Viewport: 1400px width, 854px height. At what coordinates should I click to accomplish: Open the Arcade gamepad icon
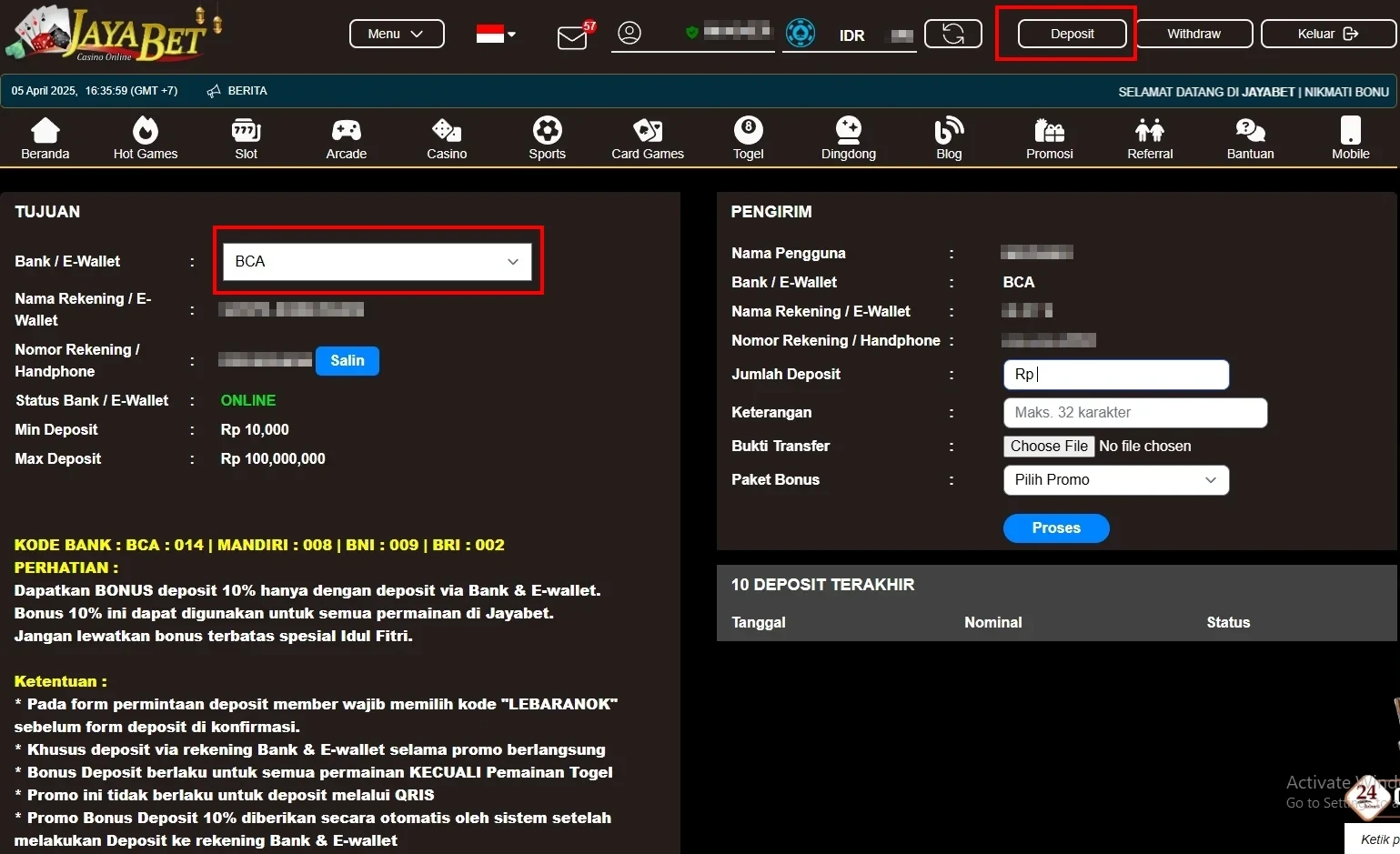(347, 131)
